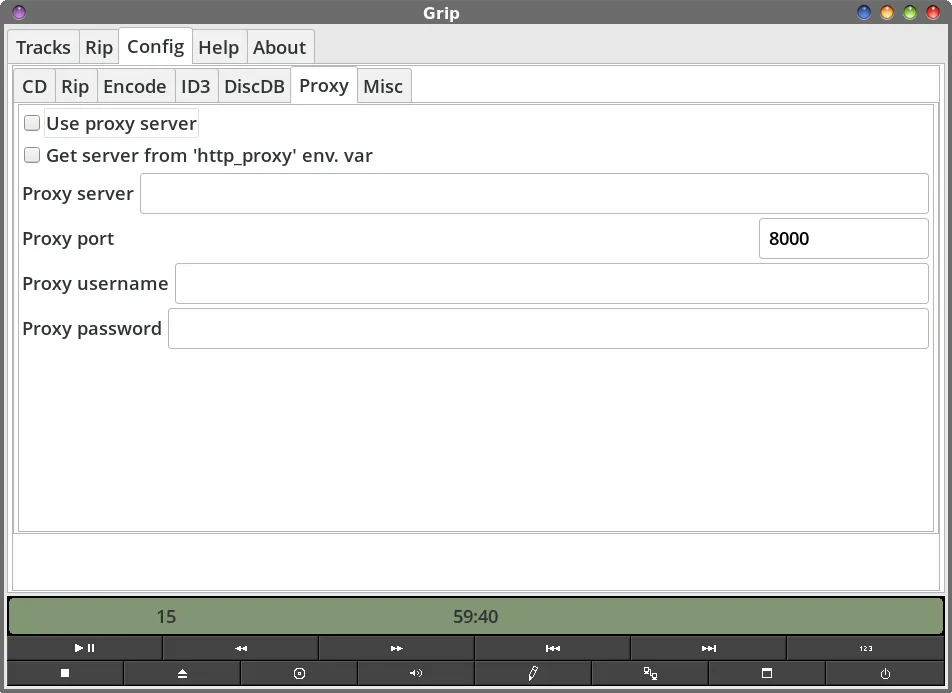Eject the CD tray

(x=182, y=673)
